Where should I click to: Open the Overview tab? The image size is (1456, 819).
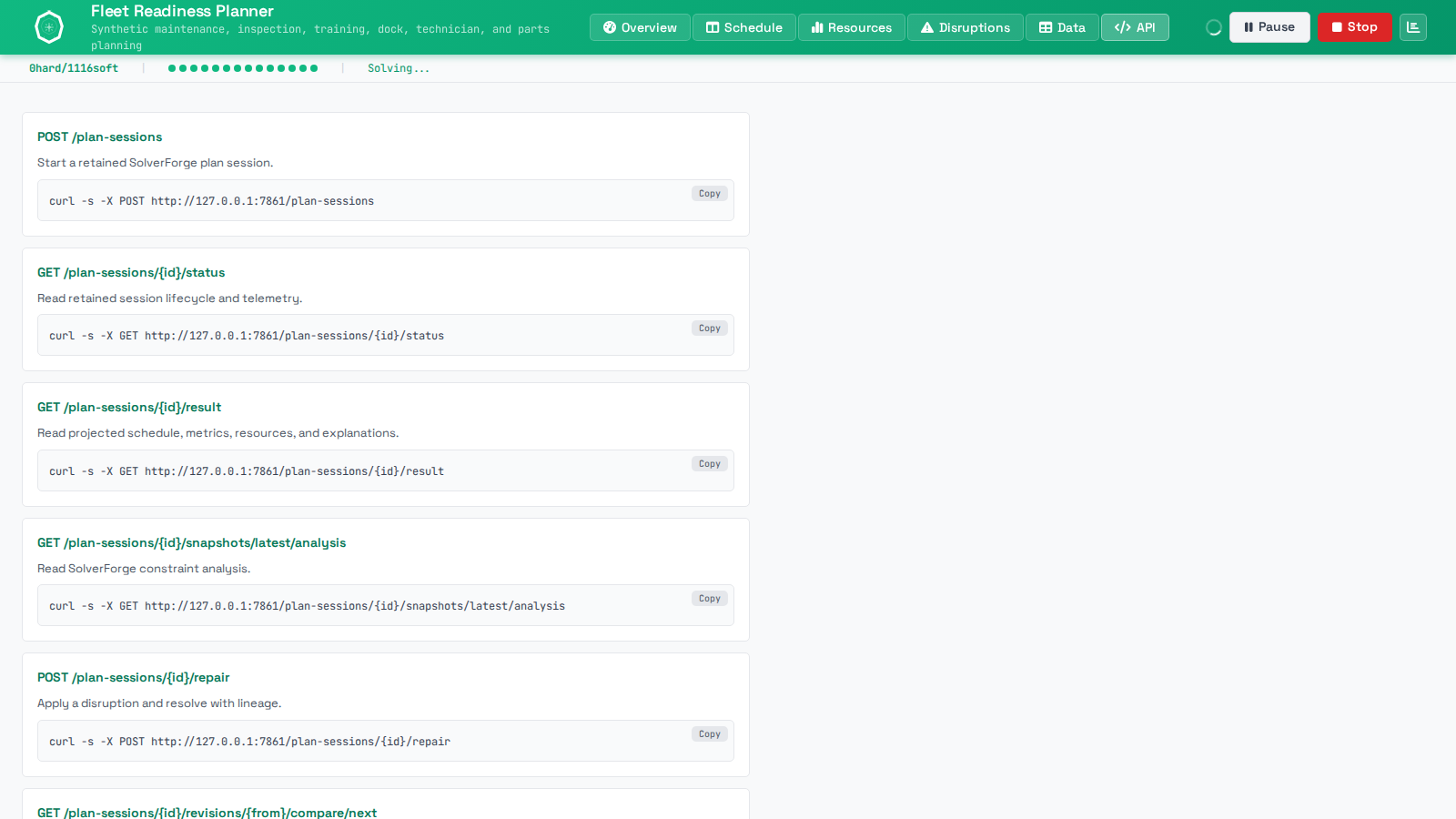click(640, 27)
